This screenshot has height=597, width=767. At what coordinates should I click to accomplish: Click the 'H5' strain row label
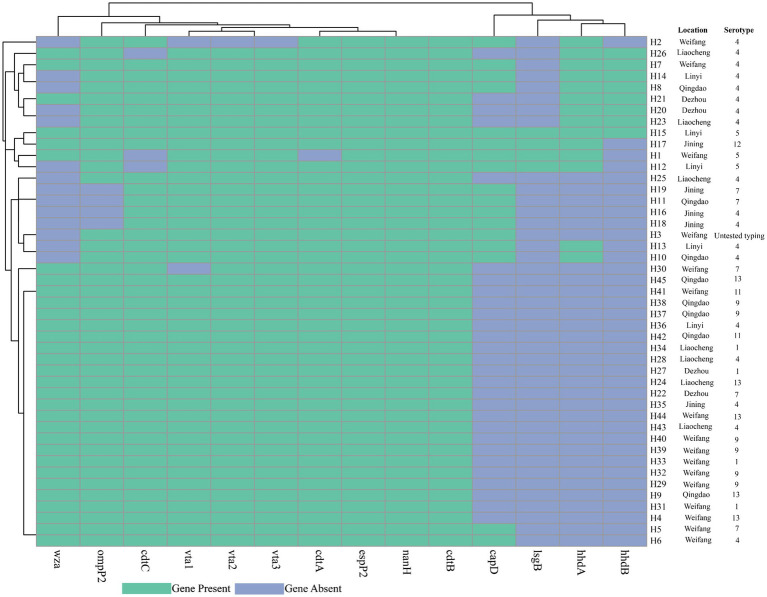(655, 529)
